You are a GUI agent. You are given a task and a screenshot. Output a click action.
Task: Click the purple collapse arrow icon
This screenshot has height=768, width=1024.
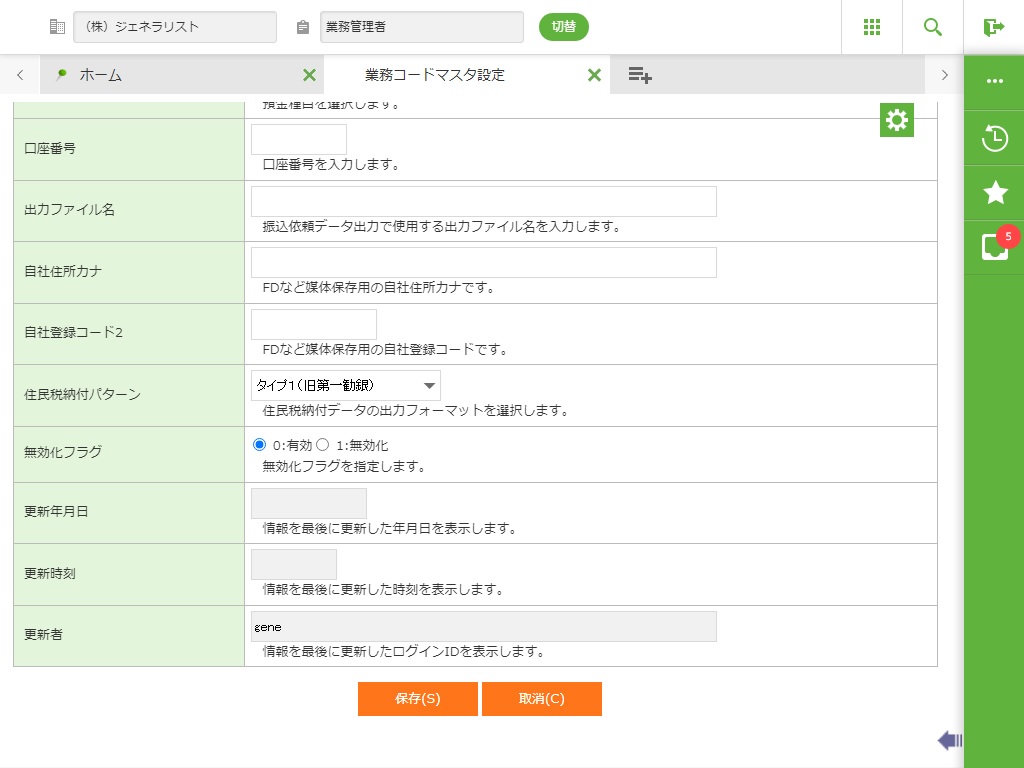click(x=949, y=740)
